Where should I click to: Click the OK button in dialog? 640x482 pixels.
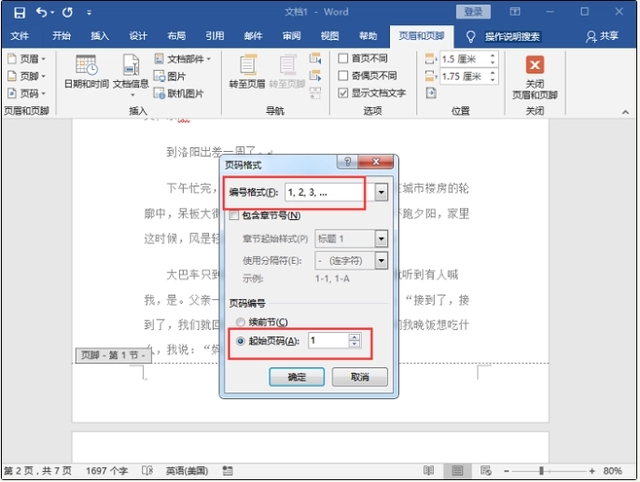pyautogui.click(x=297, y=377)
